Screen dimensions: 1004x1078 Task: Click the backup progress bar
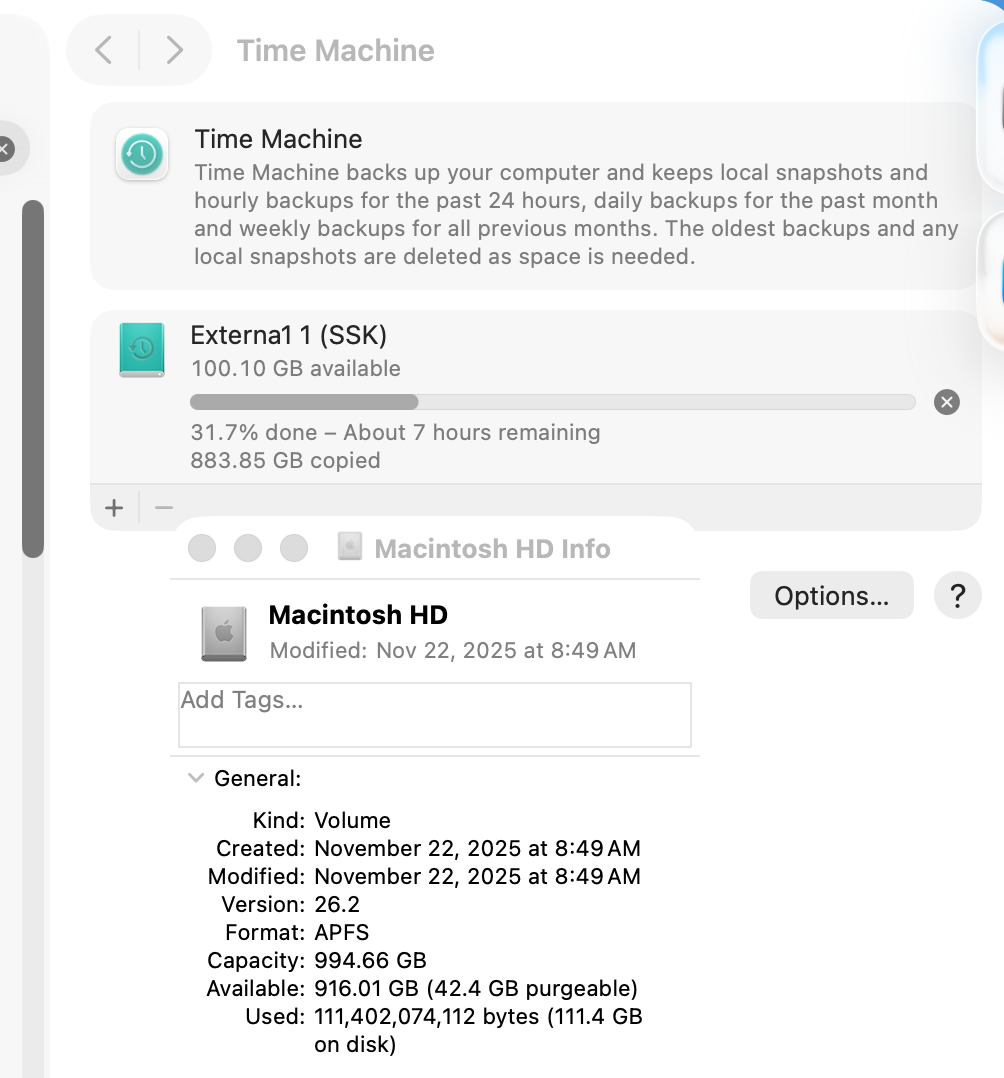pos(552,402)
